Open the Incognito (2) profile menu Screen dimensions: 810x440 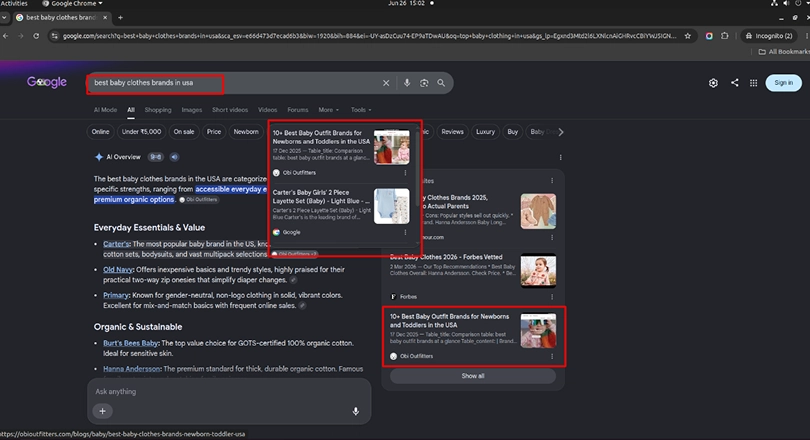(x=769, y=36)
